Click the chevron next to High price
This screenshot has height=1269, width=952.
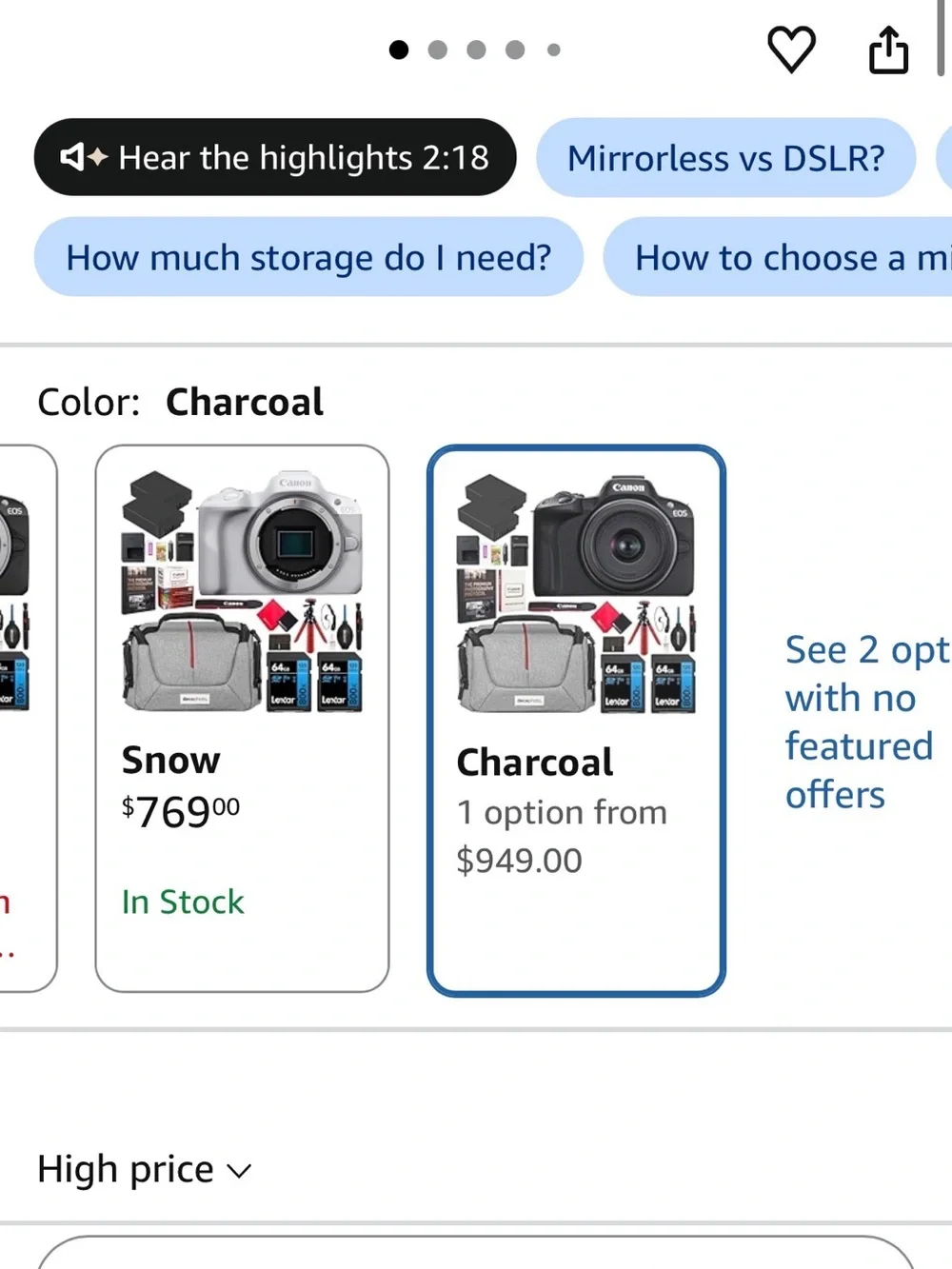coord(239,1171)
